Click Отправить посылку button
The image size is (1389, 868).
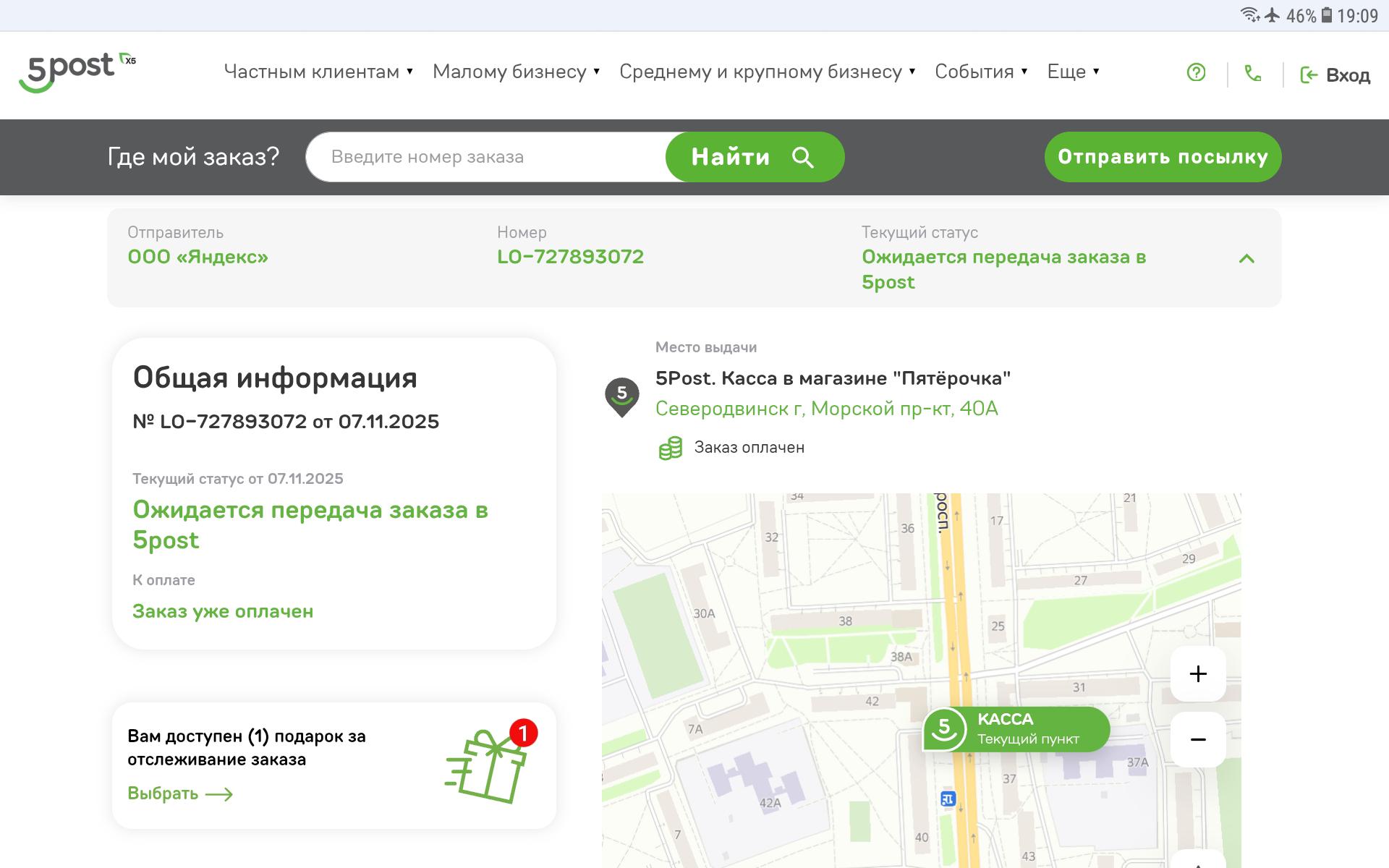click(x=1163, y=157)
